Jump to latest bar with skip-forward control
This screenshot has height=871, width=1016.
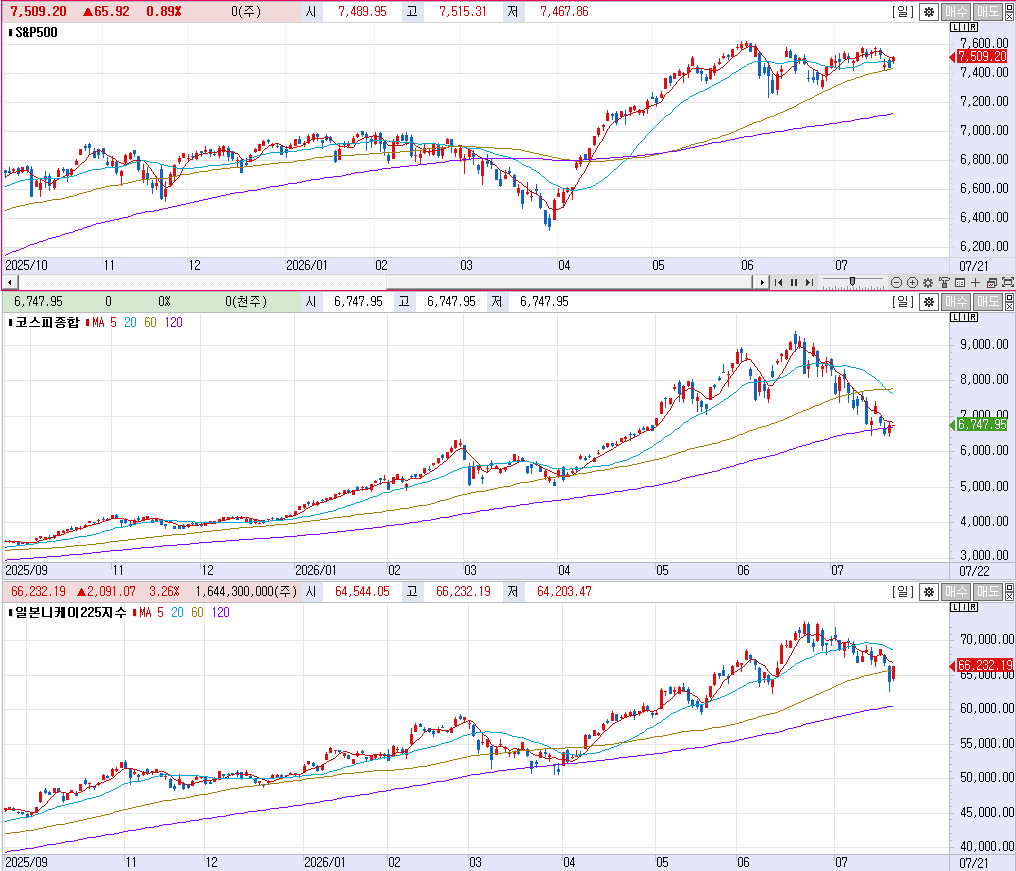click(x=809, y=283)
